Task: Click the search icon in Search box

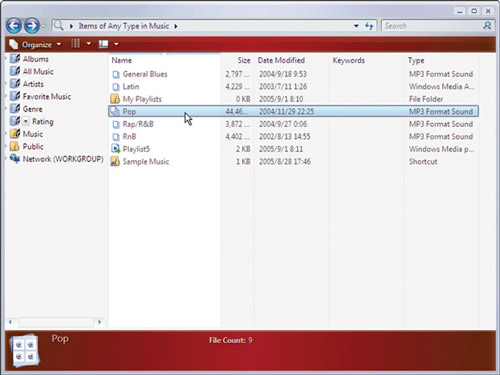Action: coord(487,26)
